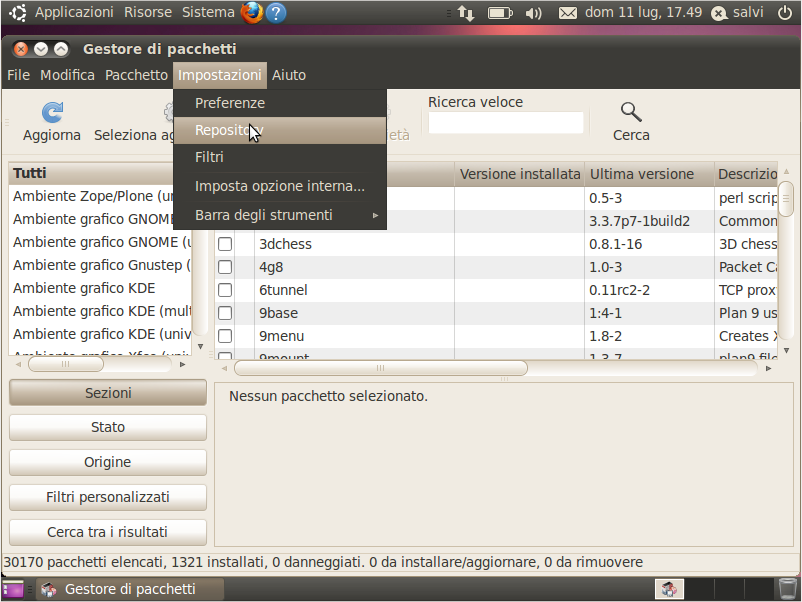The width and height of the screenshot is (802, 602).
Task: Click the Sezioni button
Action: [x=108, y=393]
